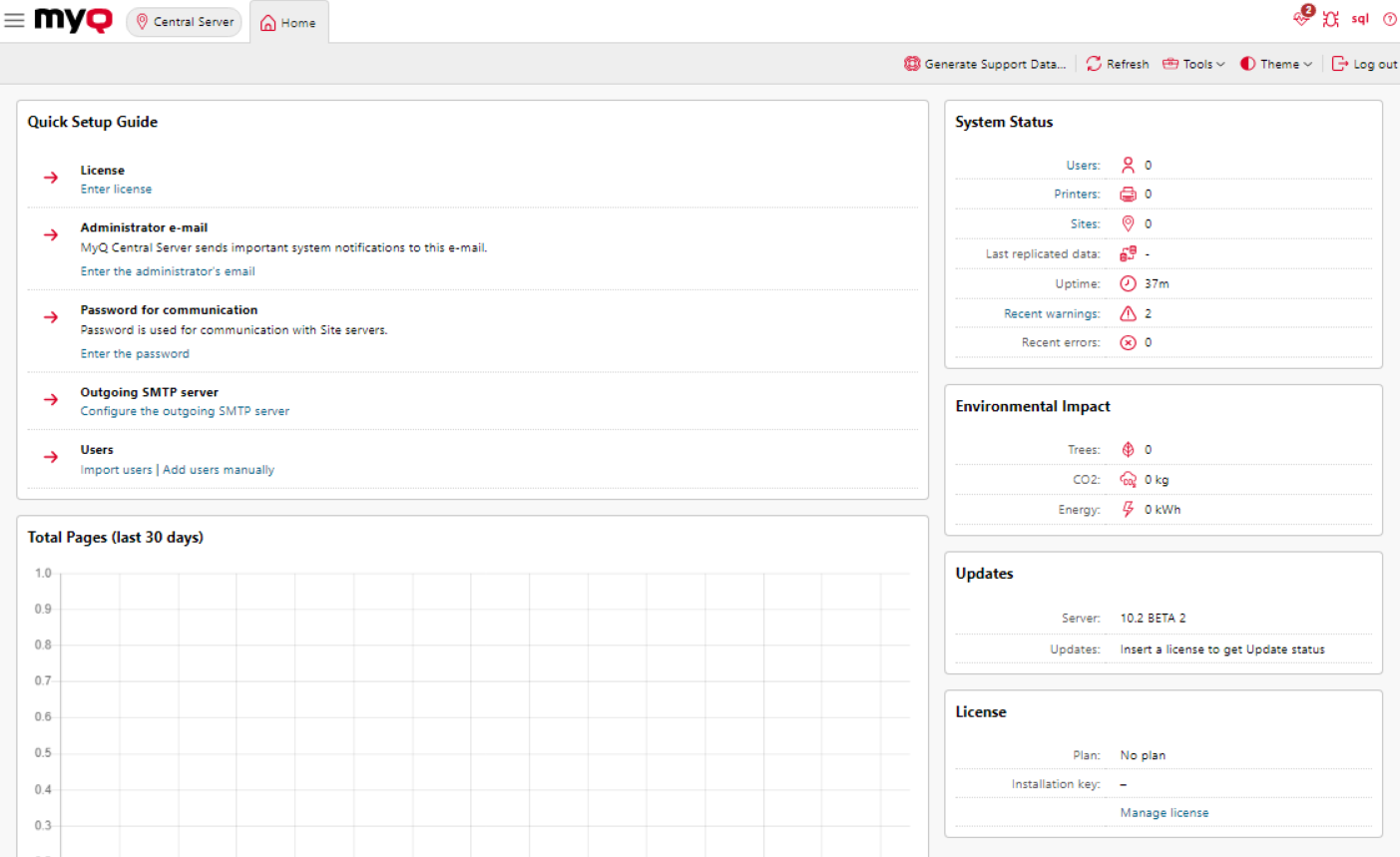Click the Printers icon in System Status
This screenshot has height=857, width=1400.
[1129, 194]
